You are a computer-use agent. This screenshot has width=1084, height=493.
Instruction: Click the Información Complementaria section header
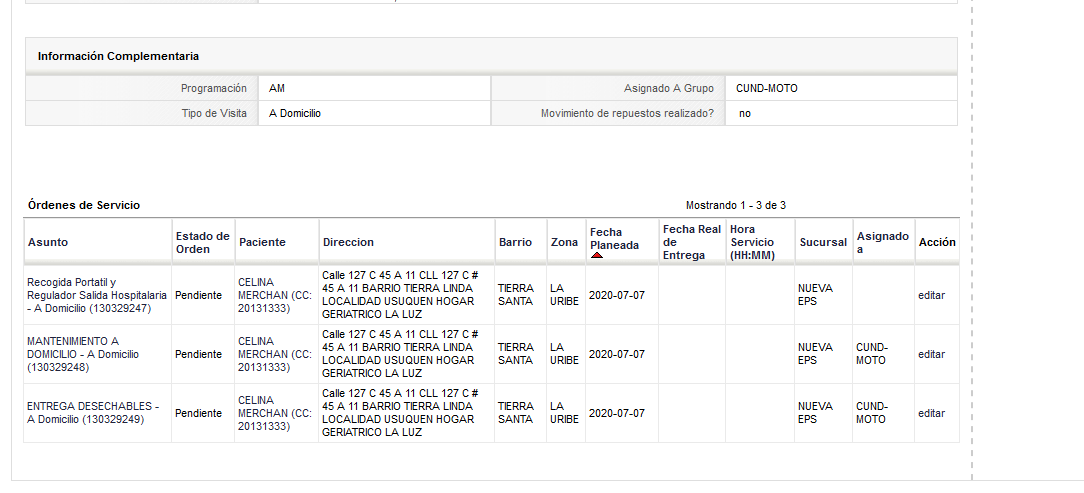tap(118, 56)
